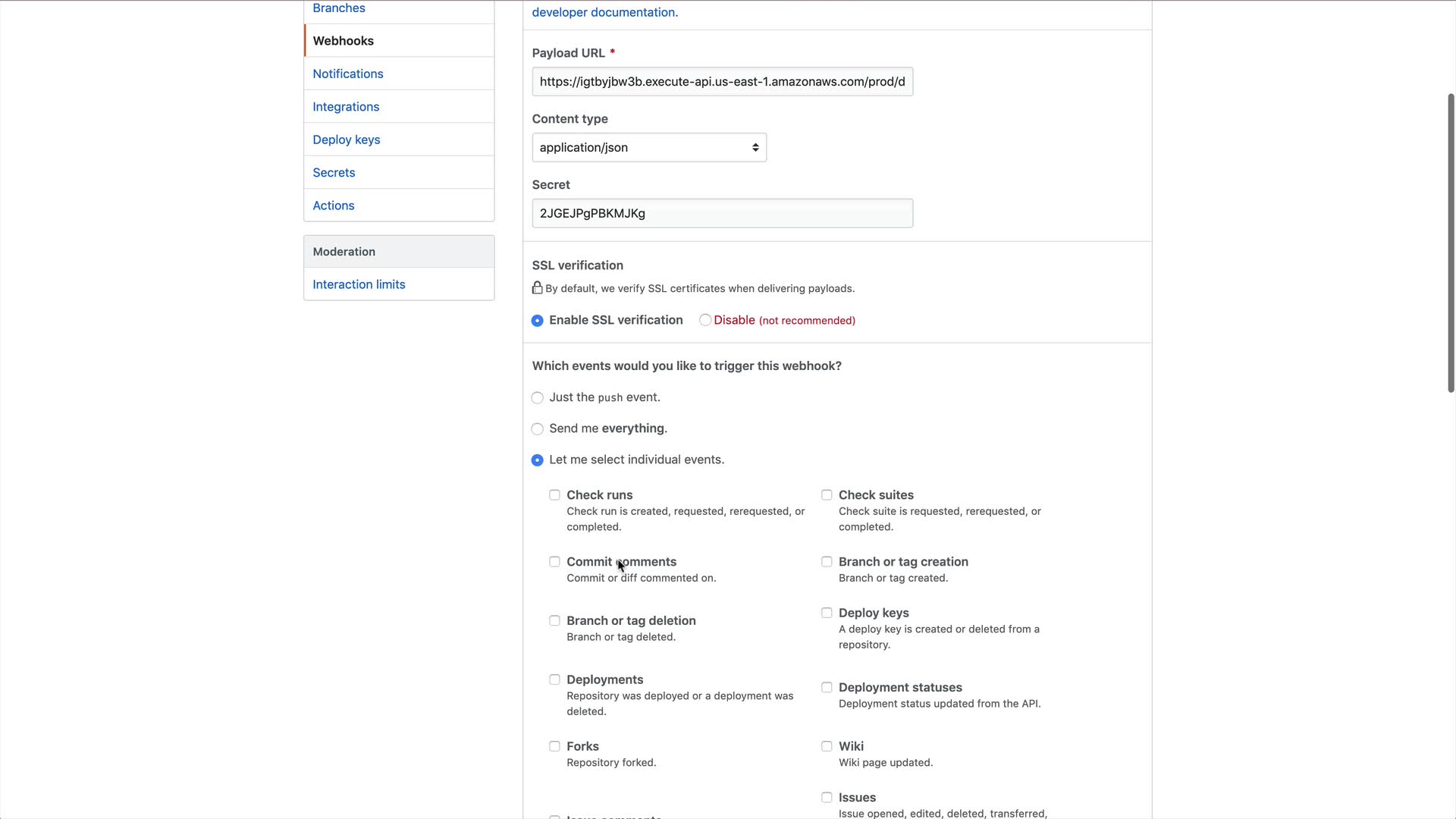Choose Just the push event option
This screenshot has height=819, width=1456.
click(x=538, y=398)
